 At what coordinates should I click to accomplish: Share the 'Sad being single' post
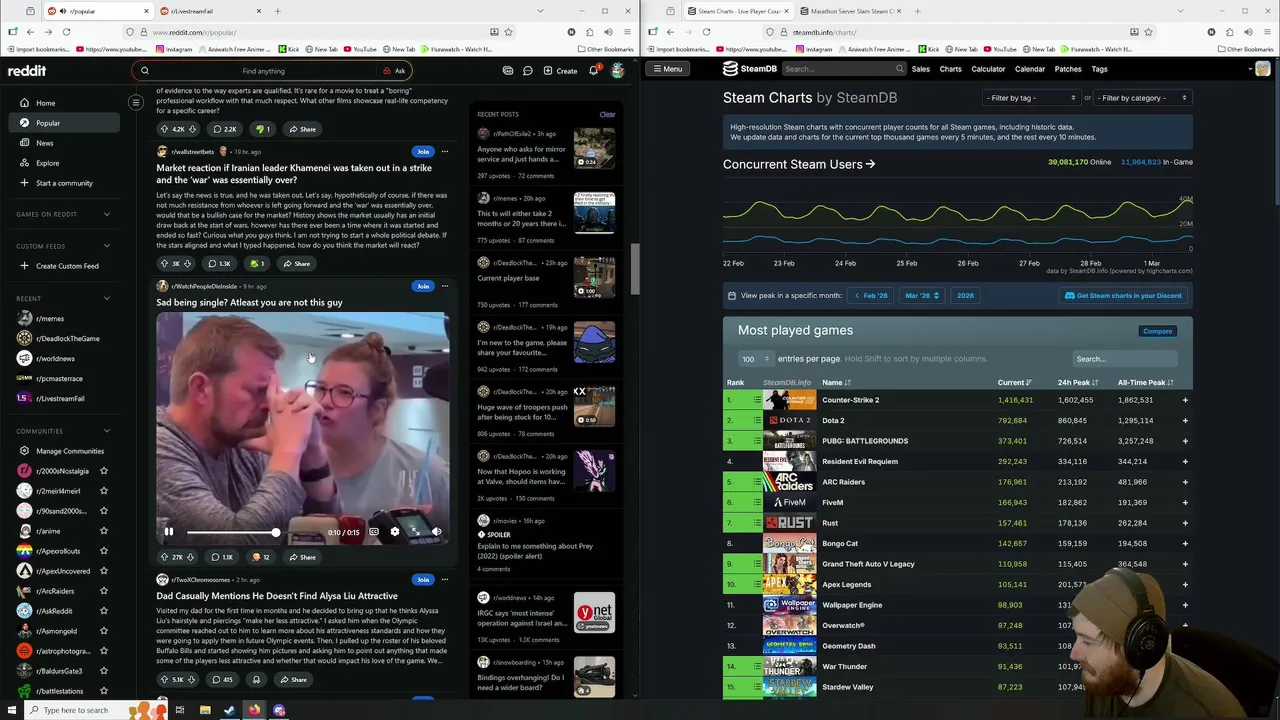click(302, 557)
